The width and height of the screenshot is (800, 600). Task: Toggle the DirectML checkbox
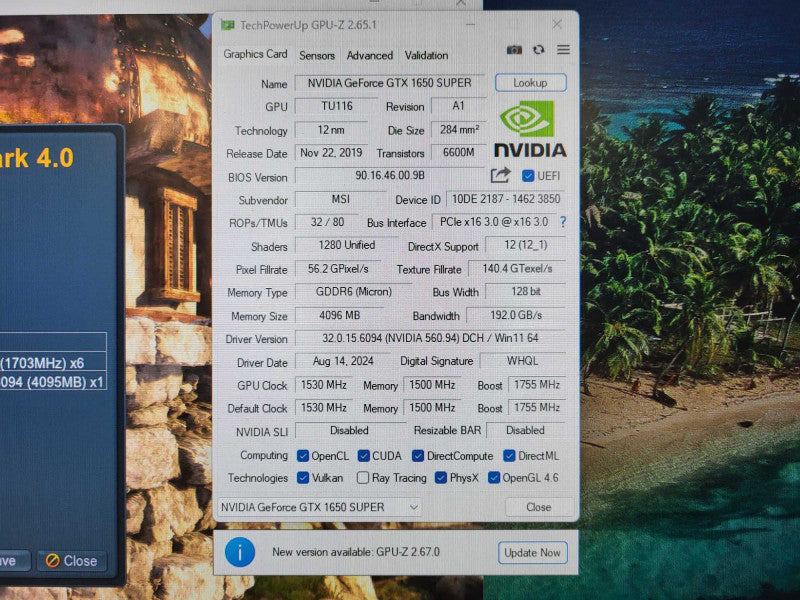509,456
